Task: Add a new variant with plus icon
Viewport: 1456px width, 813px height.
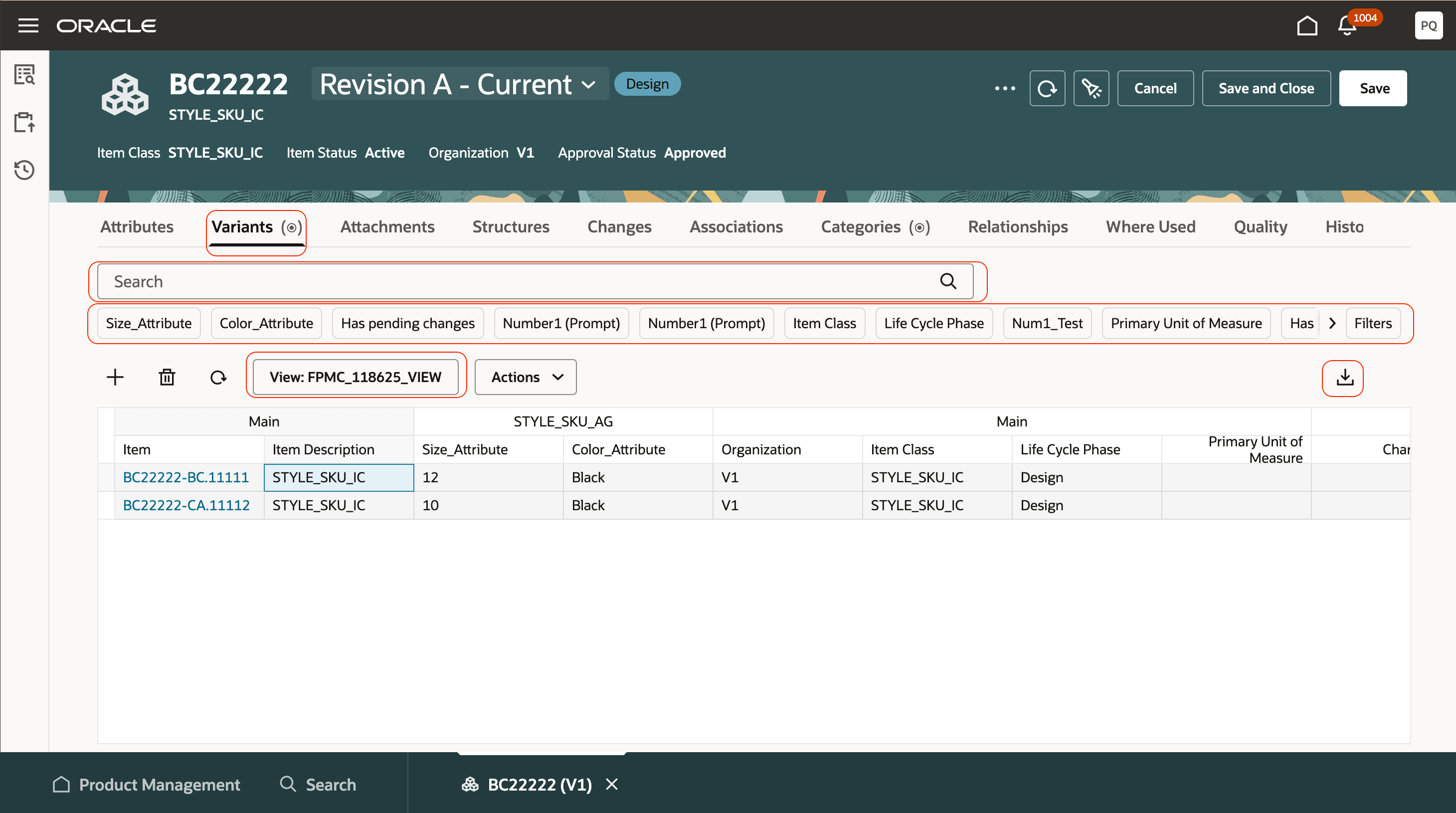Action: 115,377
